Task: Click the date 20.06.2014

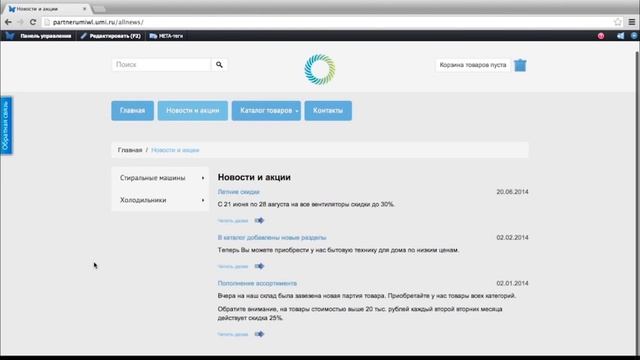Action: (512, 192)
